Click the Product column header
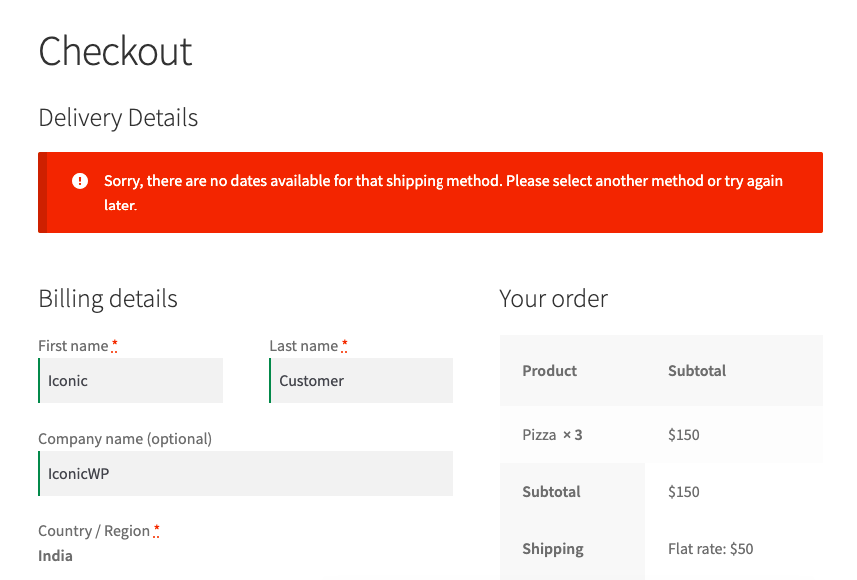 549,370
